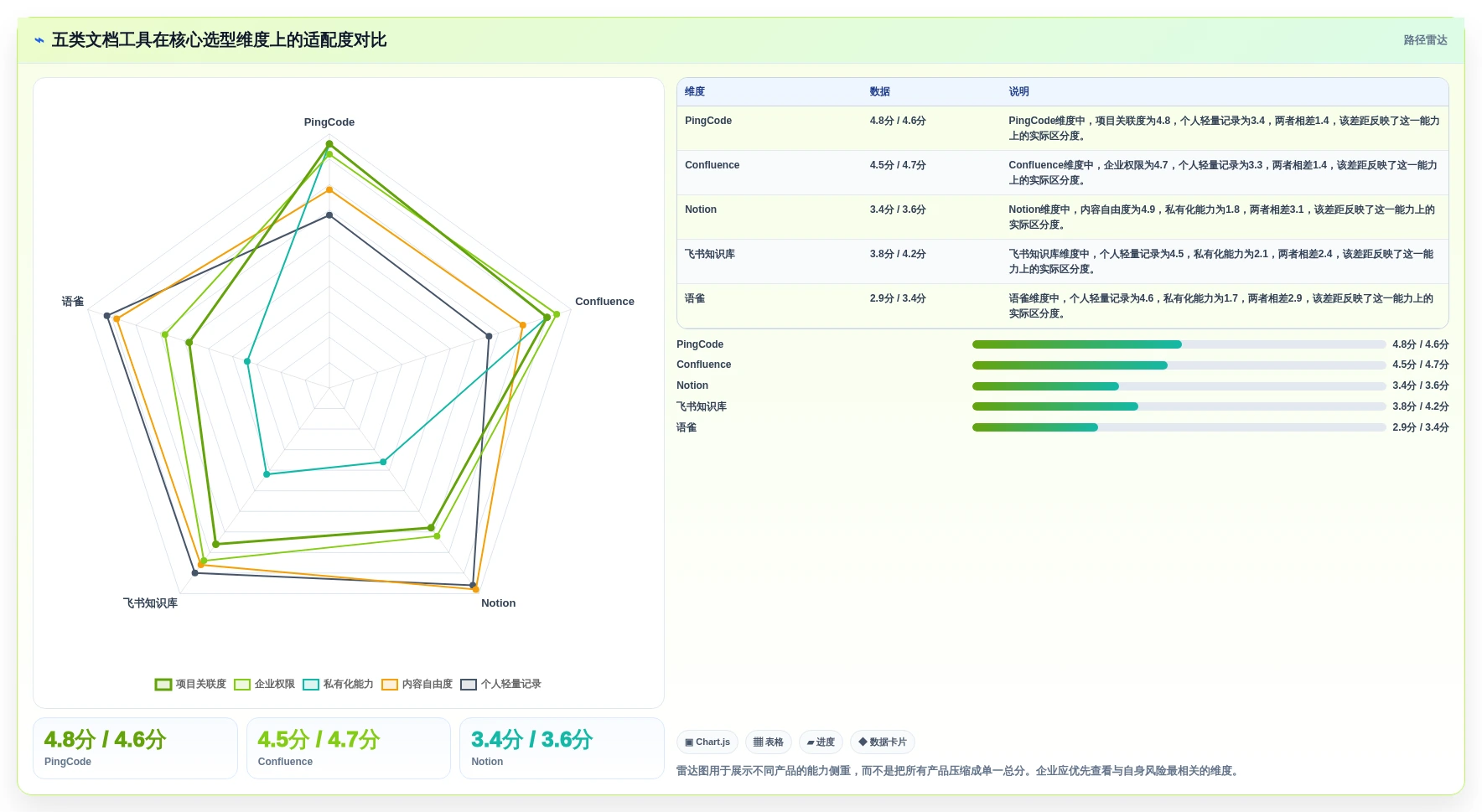Click the 飞书知识库 radar axis label
The height and width of the screenshot is (812, 1482).
point(150,603)
